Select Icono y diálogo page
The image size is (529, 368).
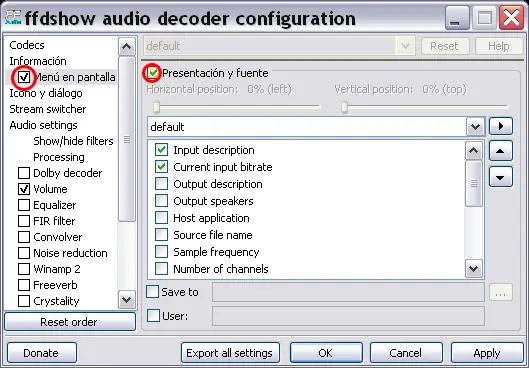click(46, 93)
